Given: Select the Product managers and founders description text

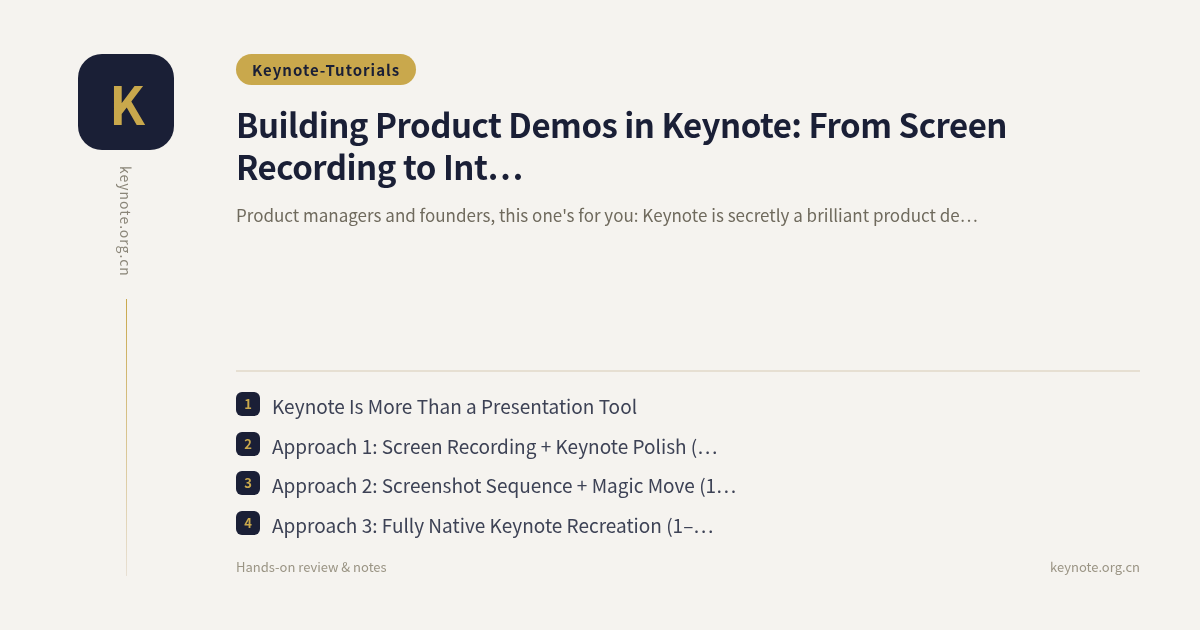Looking at the screenshot, I should tap(606, 215).
